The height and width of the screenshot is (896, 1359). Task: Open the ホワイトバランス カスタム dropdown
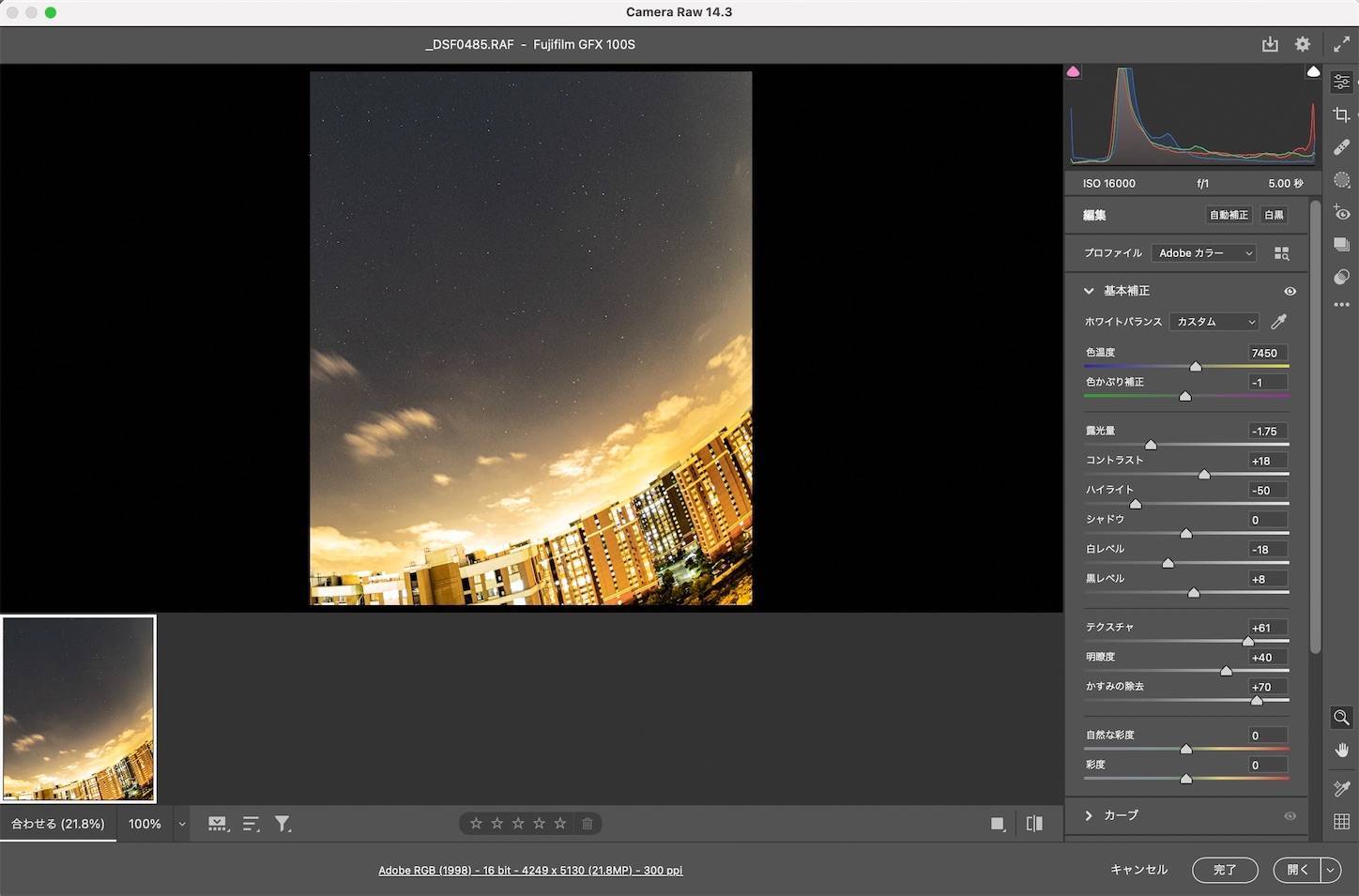point(1214,322)
